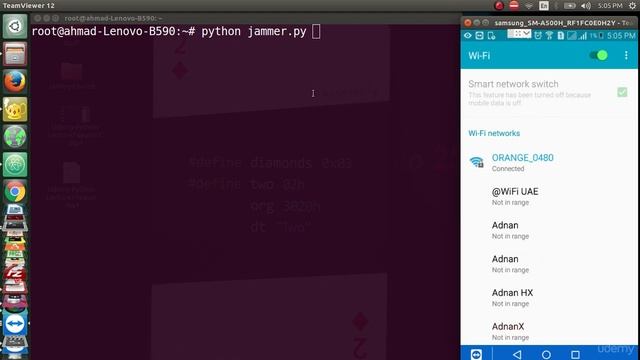Image resolution: width=640 pixels, height=360 pixels.
Task: Open the 5:05 PM clock menu
Action: coord(610,6)
